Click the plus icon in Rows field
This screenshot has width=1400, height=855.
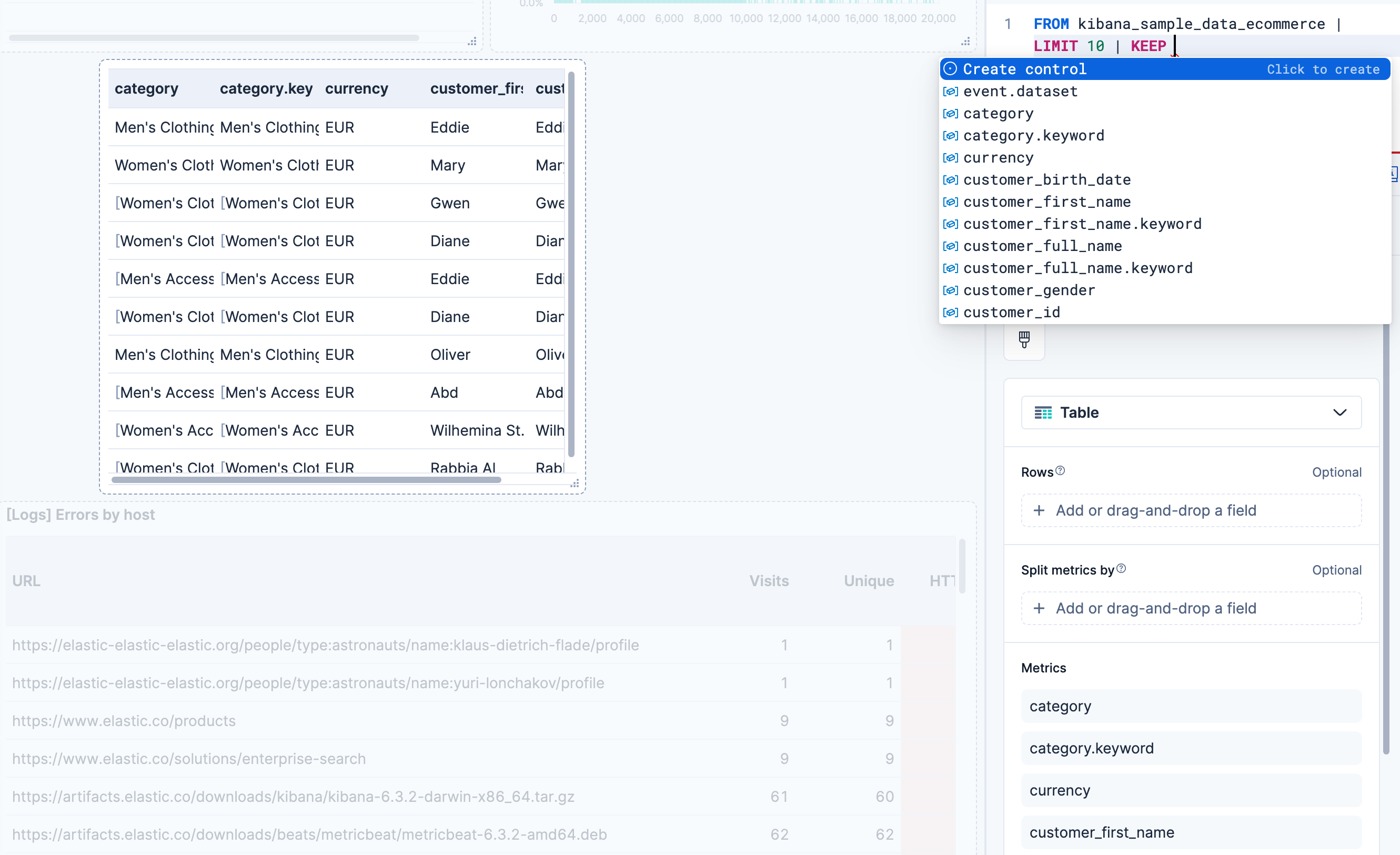1039,510
